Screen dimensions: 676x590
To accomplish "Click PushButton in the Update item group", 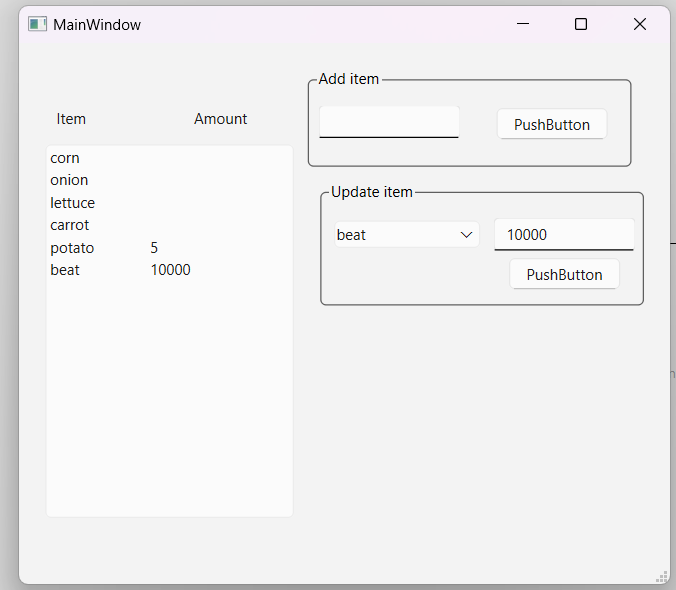I will point(564,275).
